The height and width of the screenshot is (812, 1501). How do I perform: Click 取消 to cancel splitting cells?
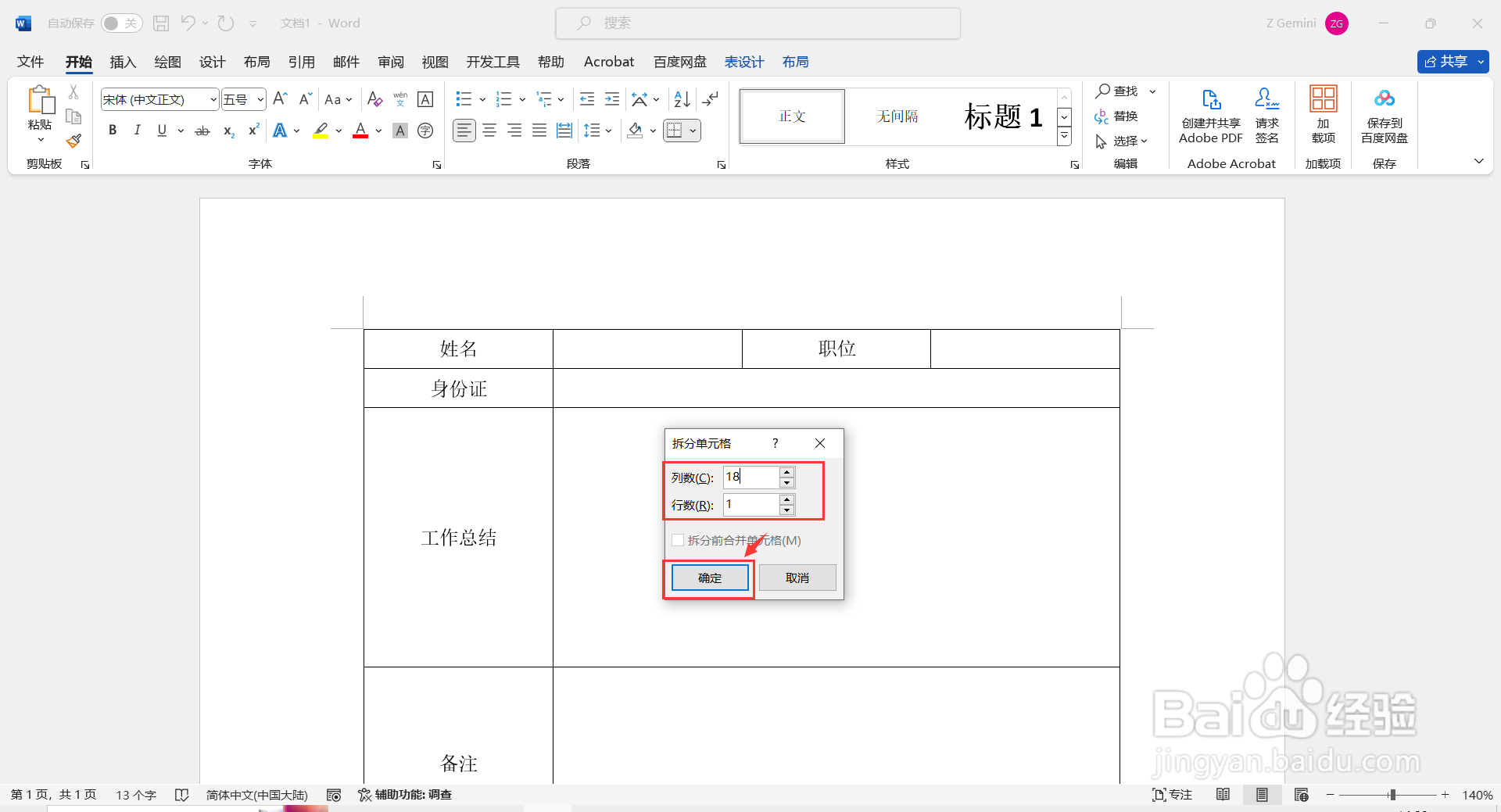coord(797,578)
